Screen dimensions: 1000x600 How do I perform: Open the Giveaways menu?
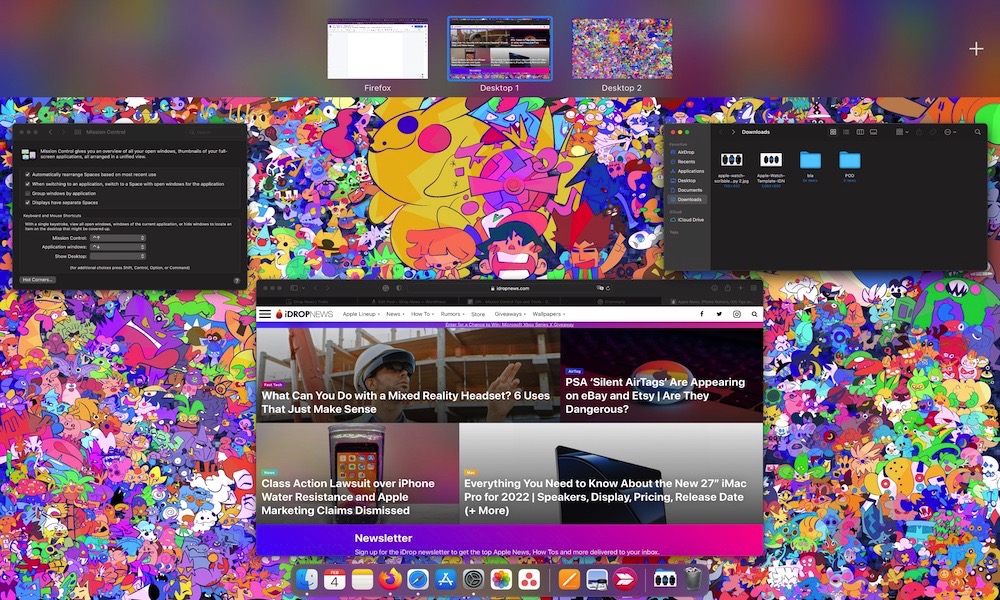[x=510, y=314]
